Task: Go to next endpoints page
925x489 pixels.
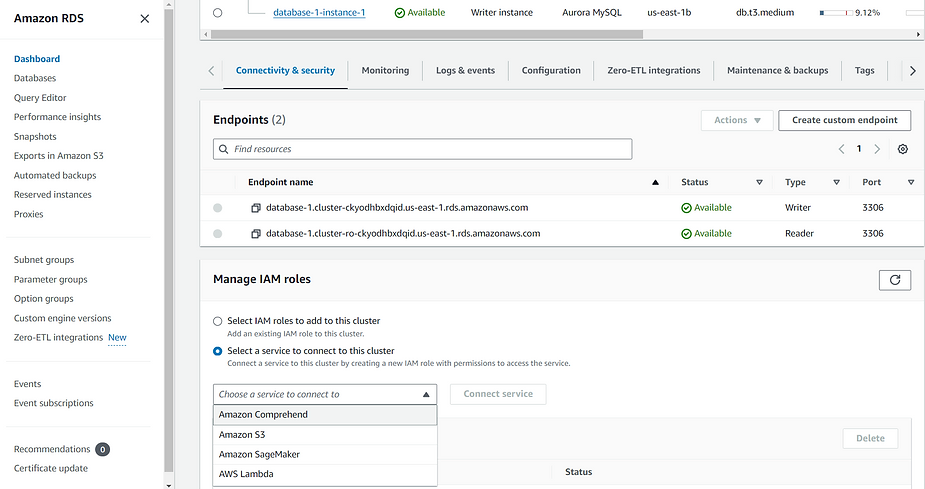Action: click(x=877, y=149)
